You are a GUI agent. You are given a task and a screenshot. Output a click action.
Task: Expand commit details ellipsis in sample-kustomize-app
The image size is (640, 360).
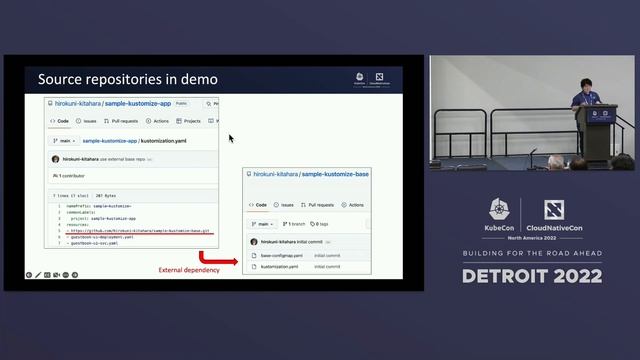(149, 160)
